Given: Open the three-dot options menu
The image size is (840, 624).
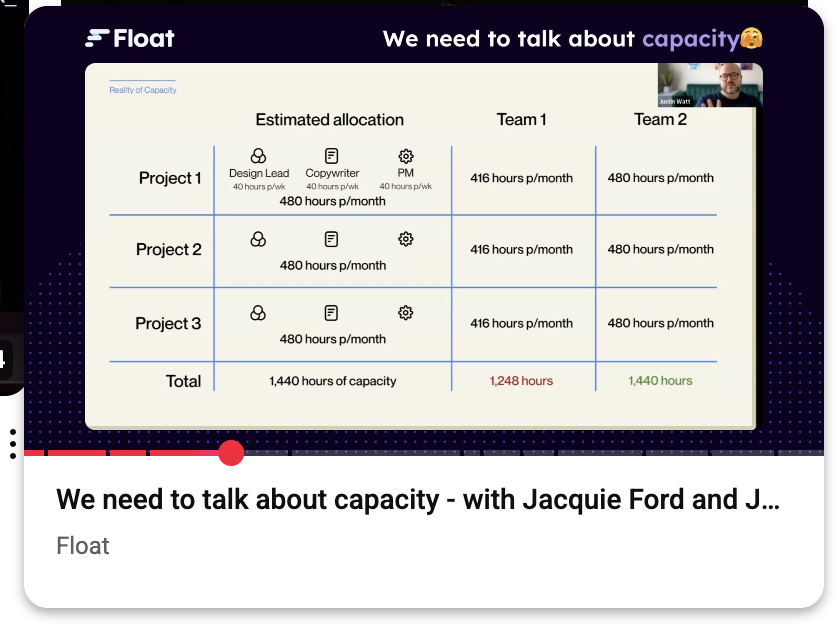Looking at the screenshot, I should click(x=12, y=443).
